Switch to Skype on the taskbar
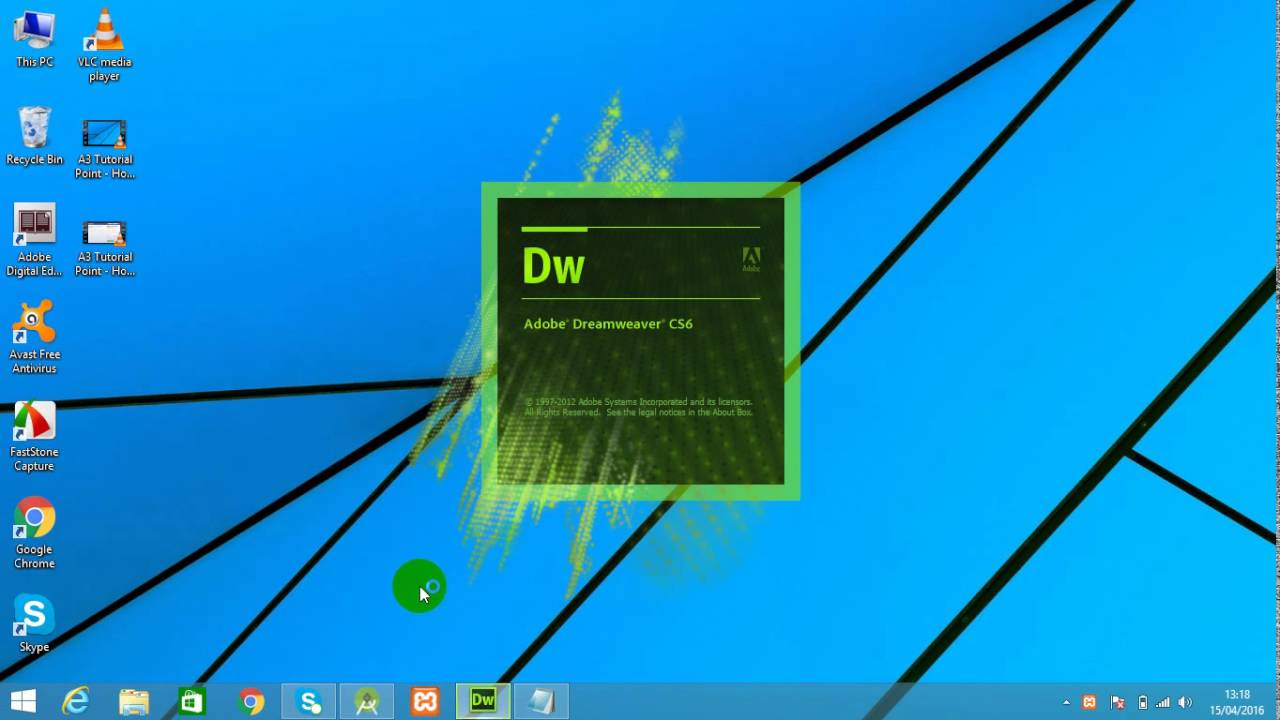Viewport: 1280px width, 720px height. 309,701
